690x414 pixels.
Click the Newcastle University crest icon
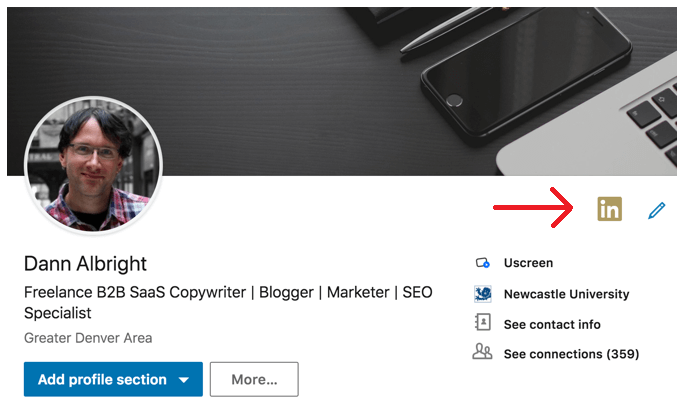(483, 294)
